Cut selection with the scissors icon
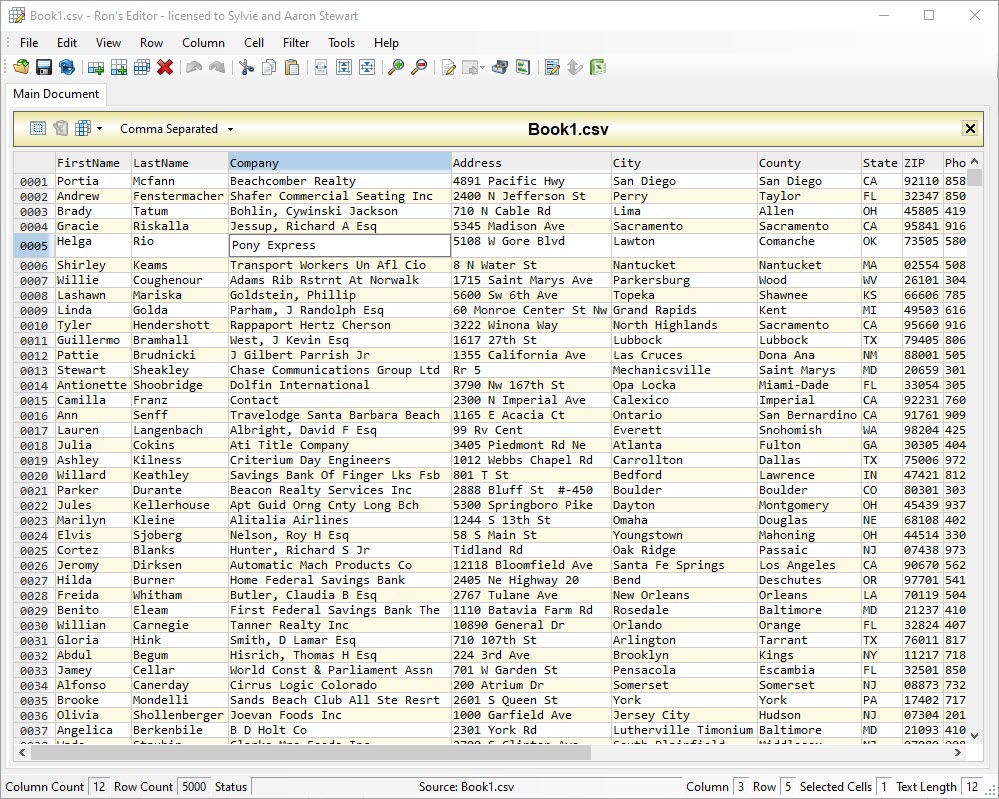 pyautogui.click(x=247, y=67)
